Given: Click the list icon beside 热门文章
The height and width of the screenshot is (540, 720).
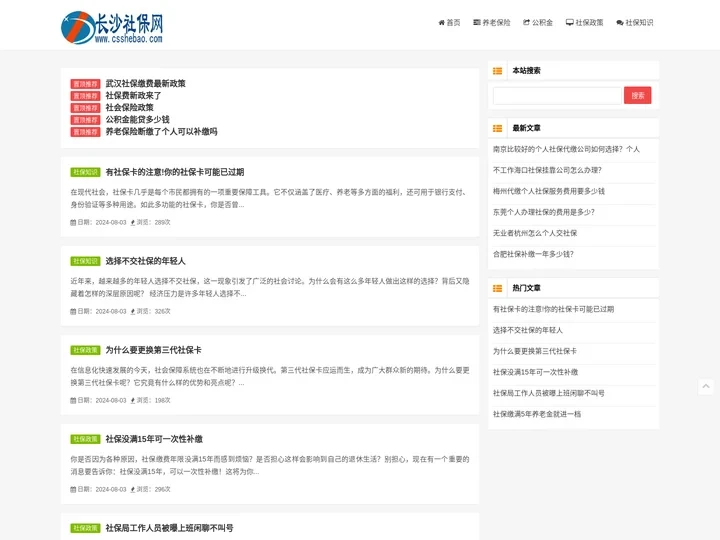Looking at the screenshot, I should 497,288.
